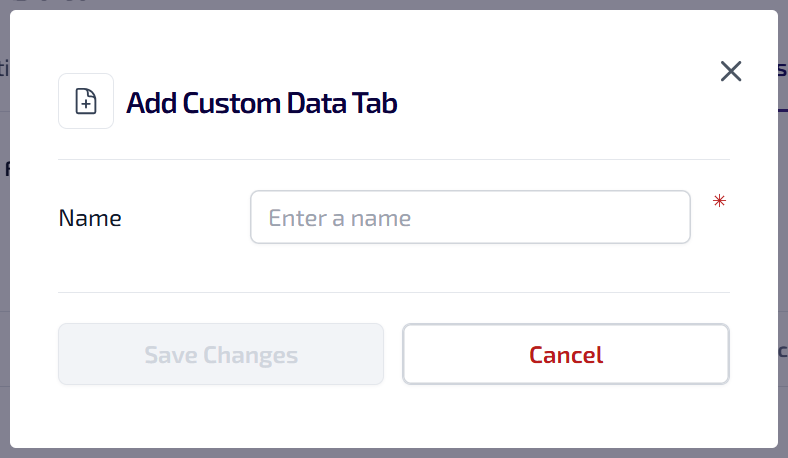
Task: Close the Add Custom Data Tab dialog
Action: [x=731, y=71]
